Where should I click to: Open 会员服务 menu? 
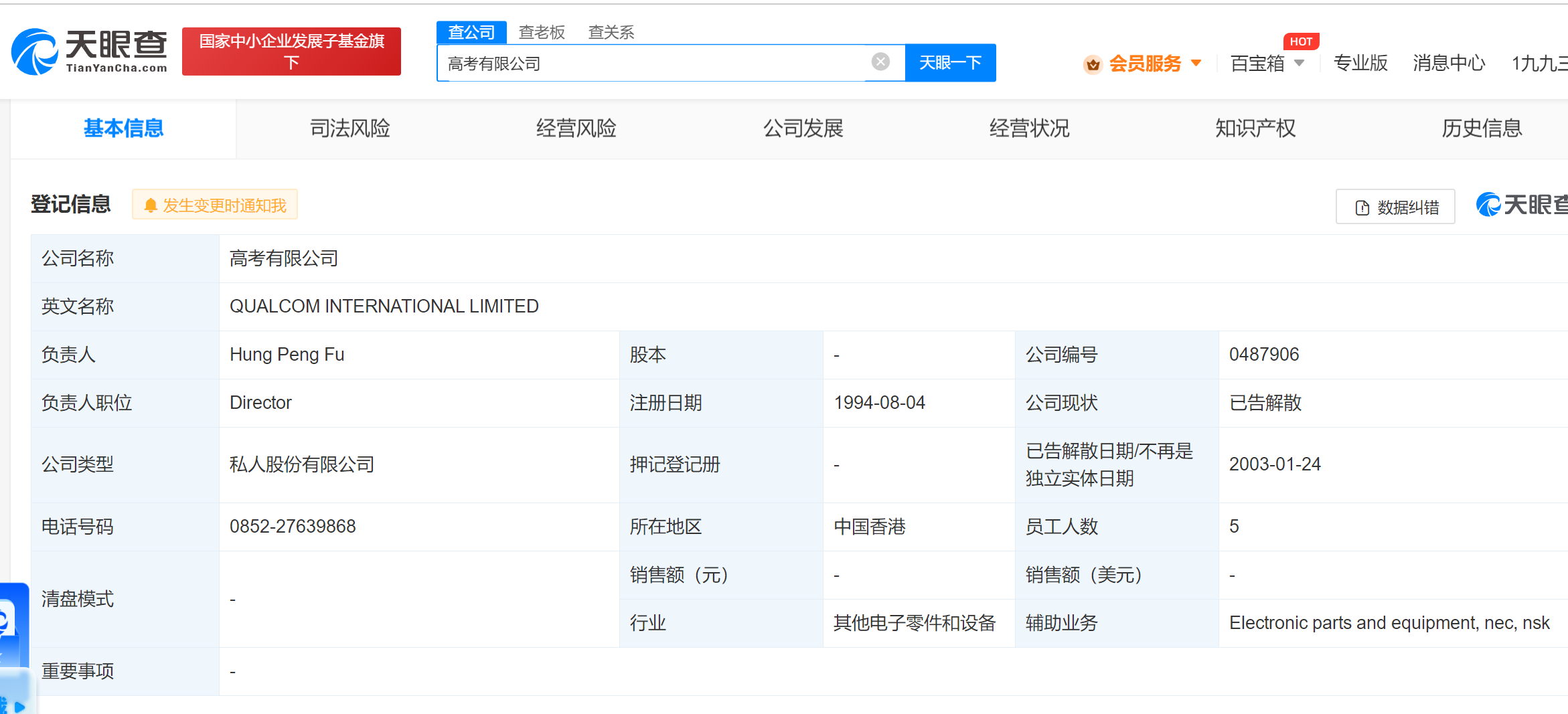(x=1145, y=64)
